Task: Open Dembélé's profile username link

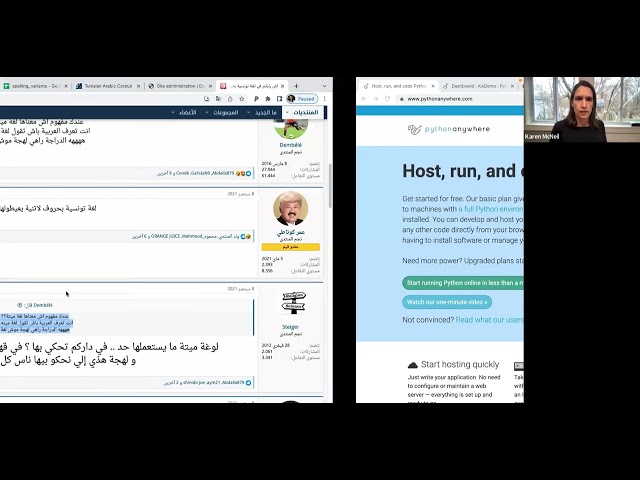Action: click(x=291, y=145)
